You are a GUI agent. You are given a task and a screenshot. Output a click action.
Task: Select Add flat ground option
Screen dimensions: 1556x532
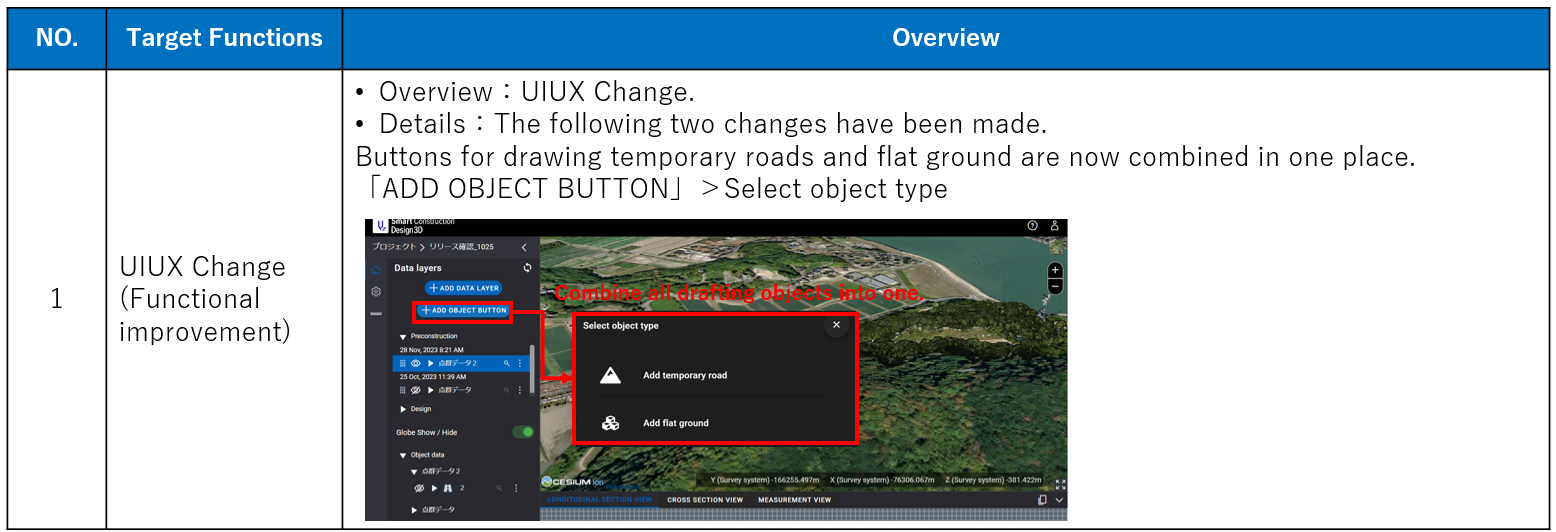pos(675,423)
